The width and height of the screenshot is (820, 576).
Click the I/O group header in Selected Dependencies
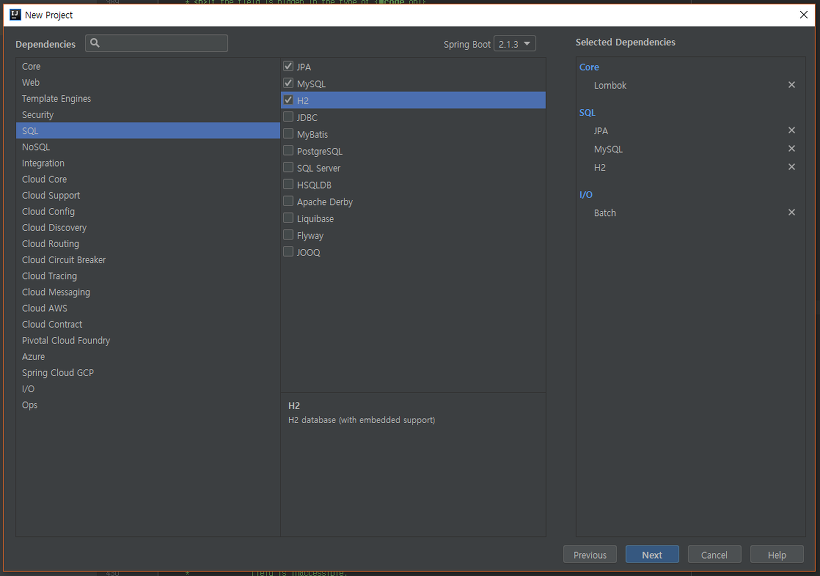(586, 195)
